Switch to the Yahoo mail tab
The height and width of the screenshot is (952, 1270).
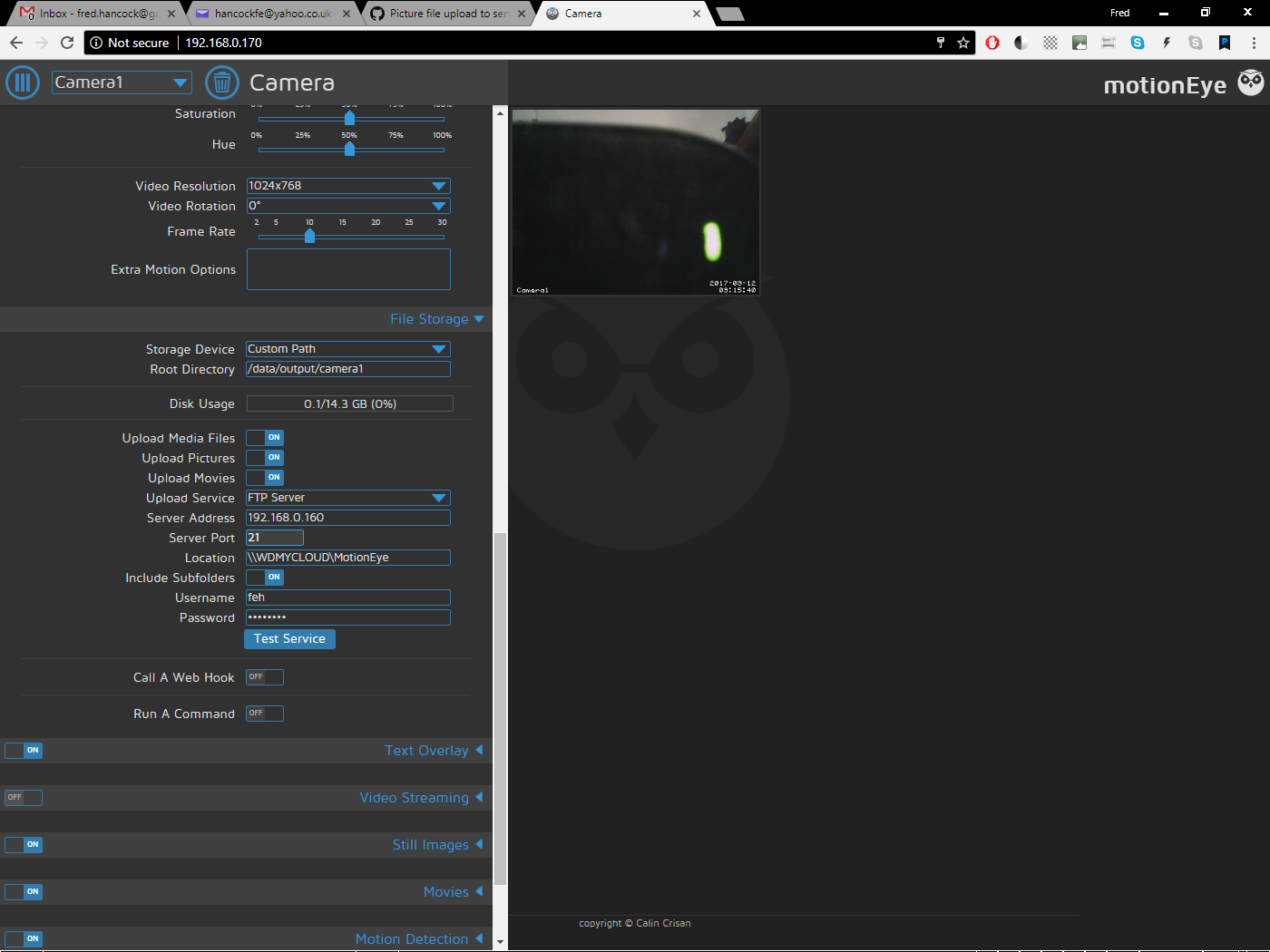[273, 14]
